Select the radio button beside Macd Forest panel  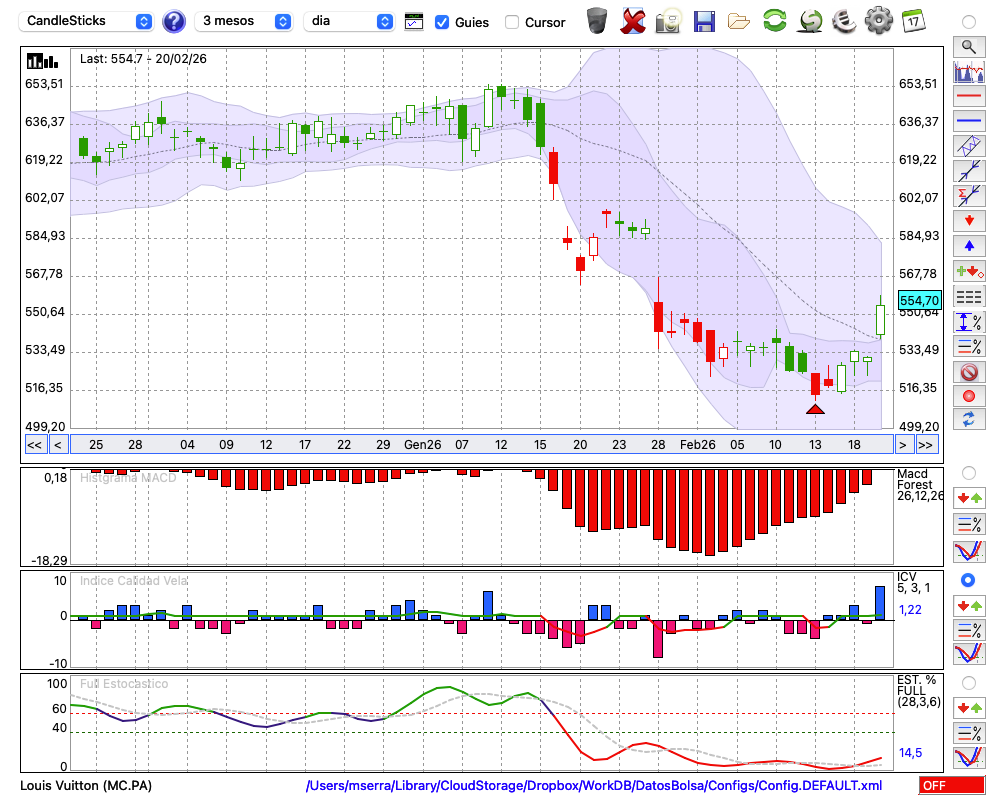click(x=968, y=472)
